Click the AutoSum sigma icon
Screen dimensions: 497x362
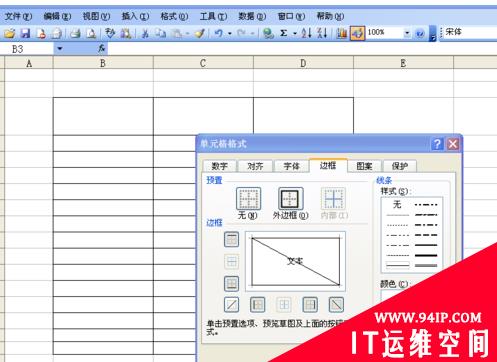283,33
